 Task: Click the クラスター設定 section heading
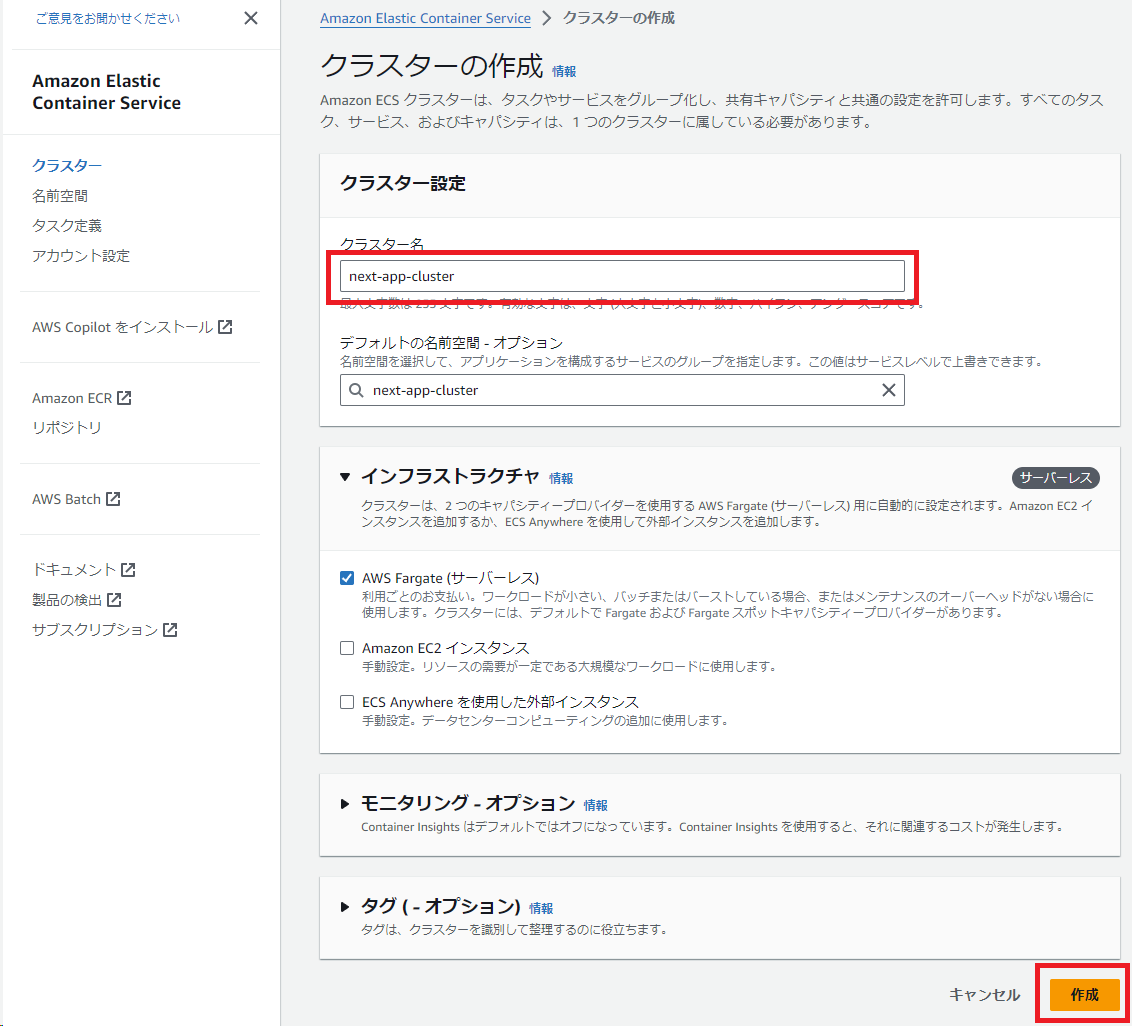point(403,183)
